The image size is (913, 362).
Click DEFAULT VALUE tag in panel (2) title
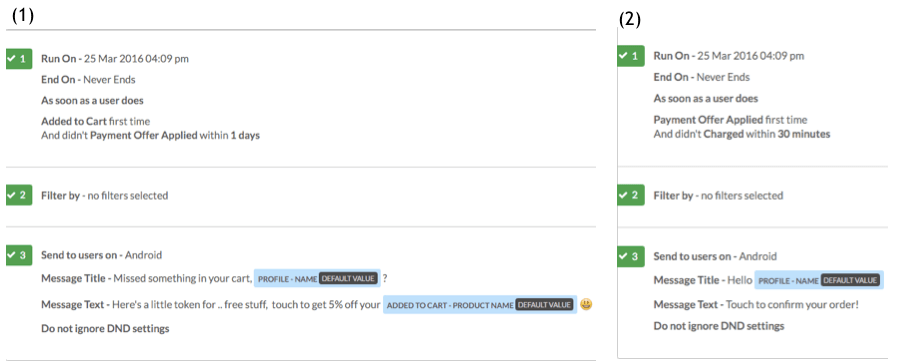coord(850,281)
